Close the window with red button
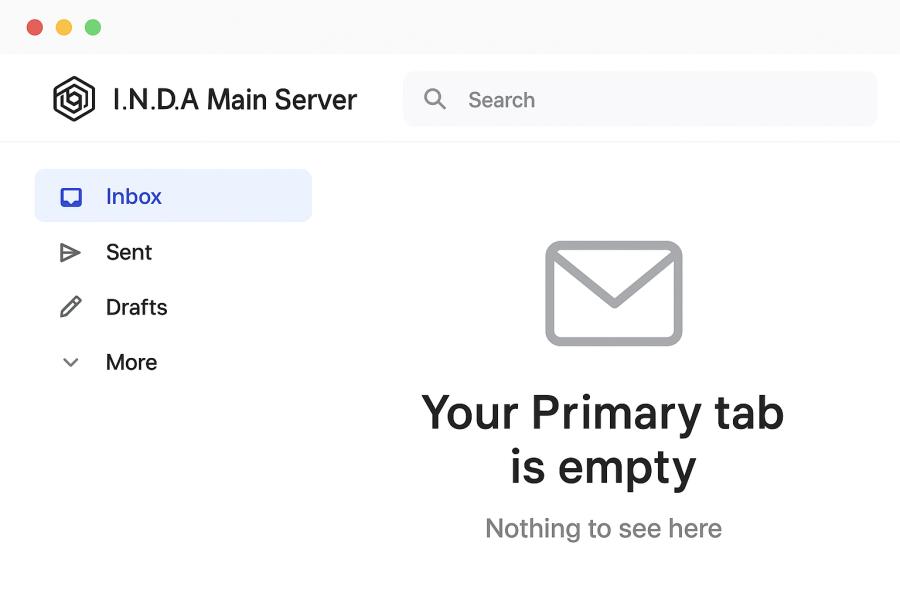The height and width of the screenshot is (600, 900). click(35, 27)
